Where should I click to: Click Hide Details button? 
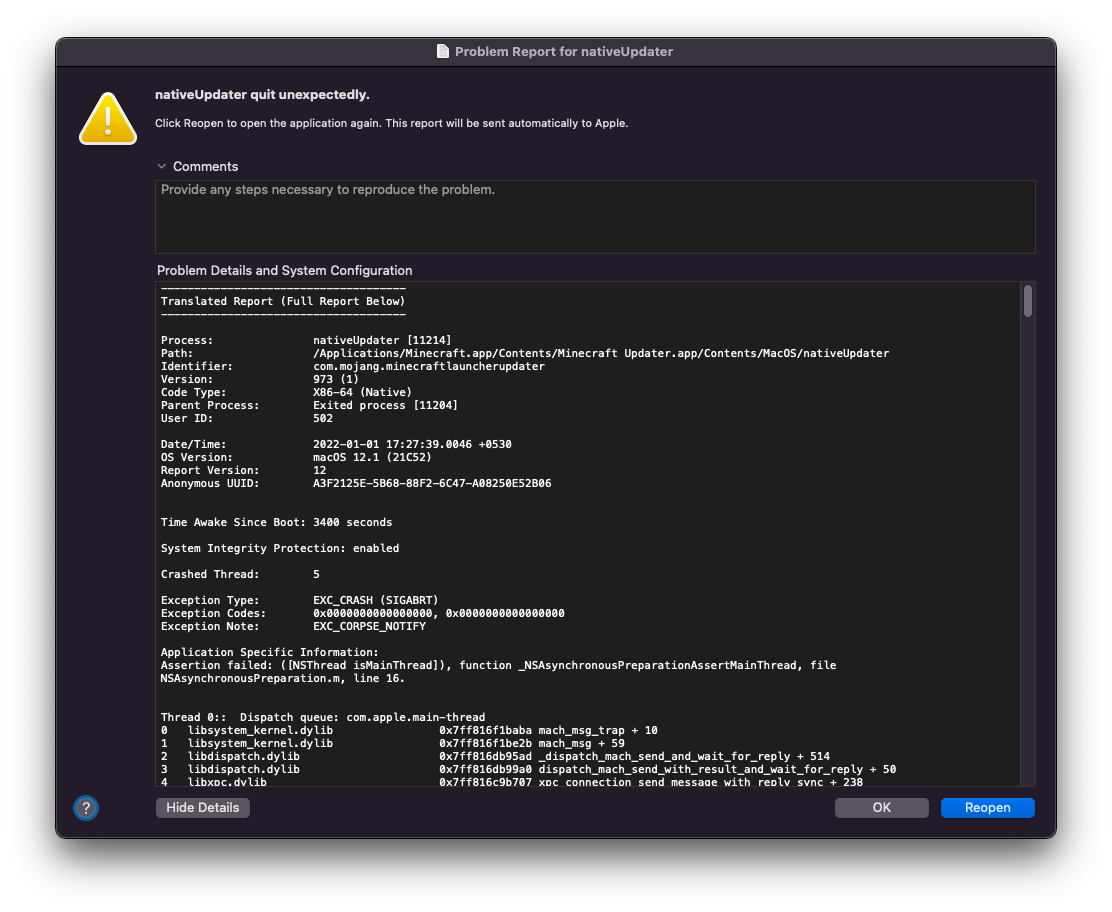(203, 808)
